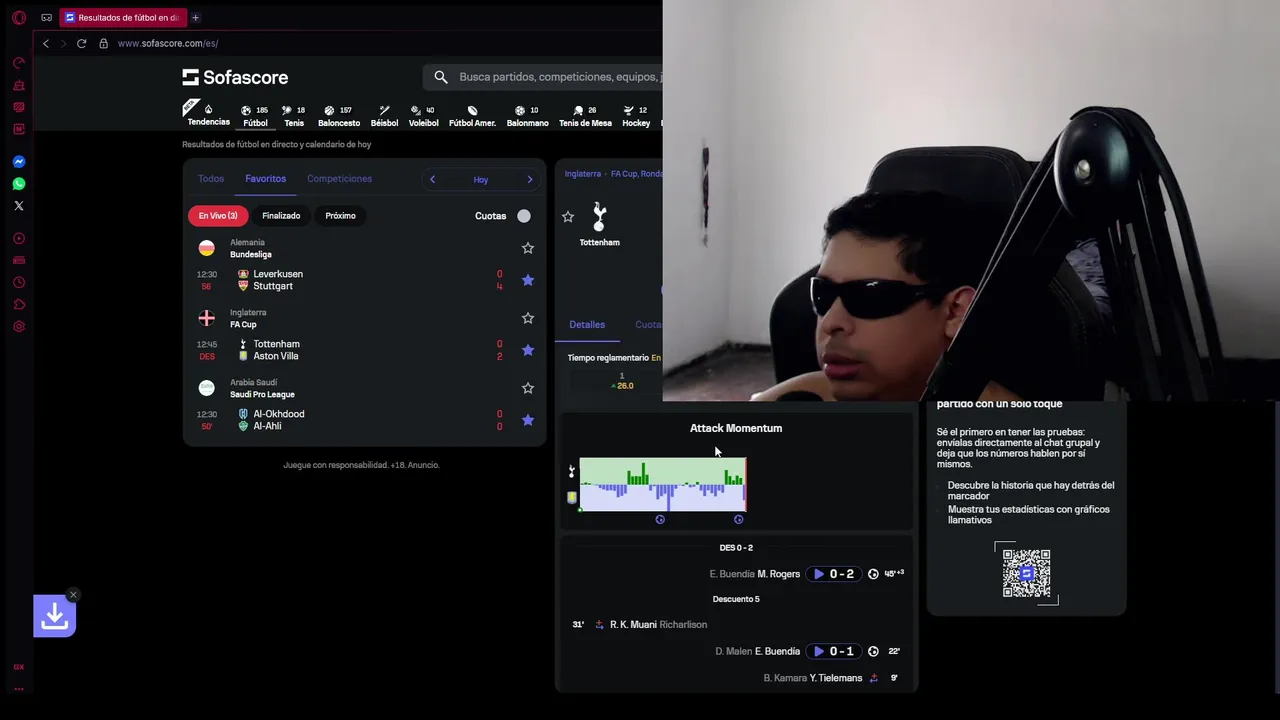Star Tottenham team in match header
This screenshot has width=1280, height=720.
pos(568,217)
